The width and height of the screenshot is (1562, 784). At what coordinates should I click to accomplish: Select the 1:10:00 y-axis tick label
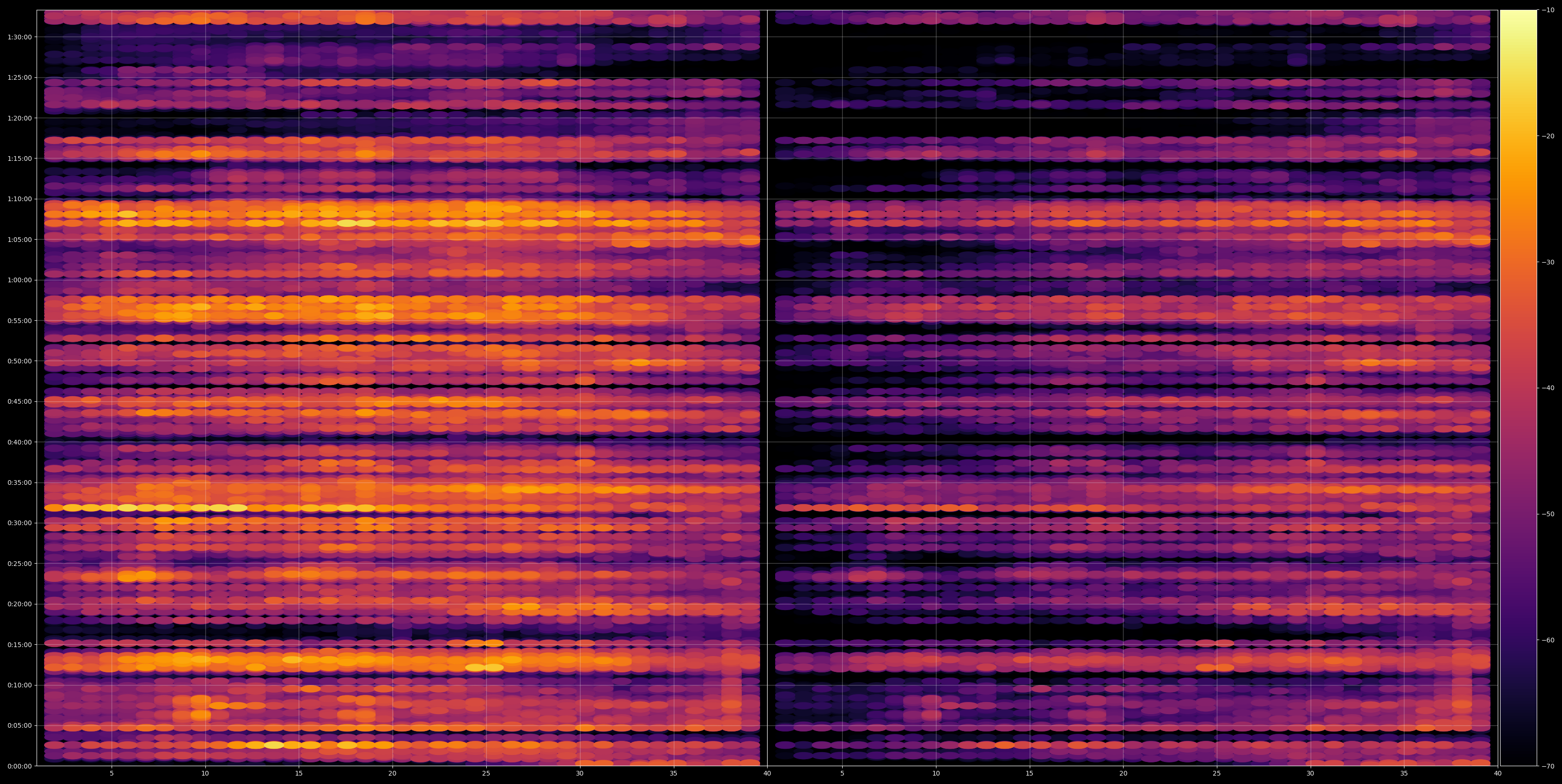click(x=19, y=199)
